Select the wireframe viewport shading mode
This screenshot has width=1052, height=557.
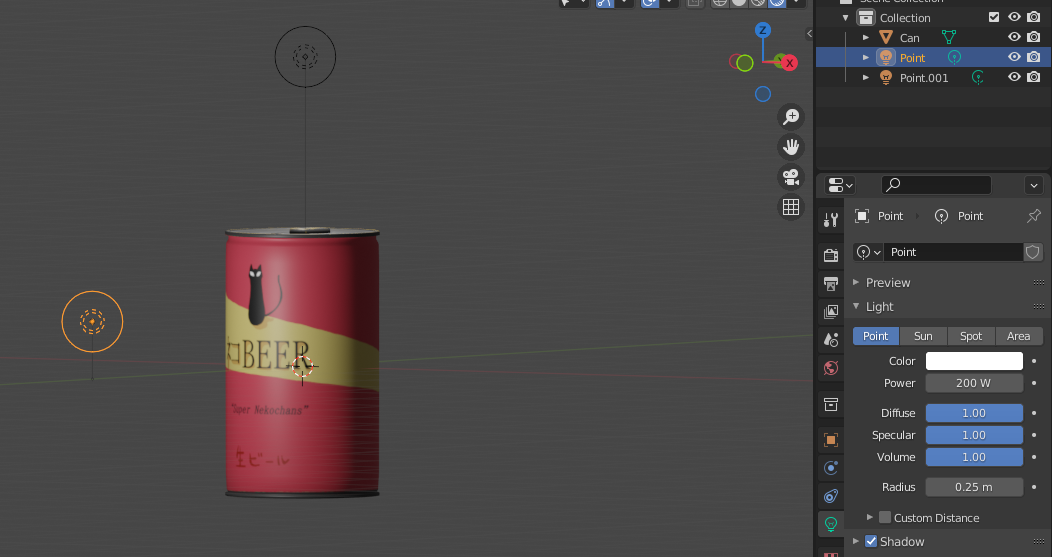pos(720,2)
